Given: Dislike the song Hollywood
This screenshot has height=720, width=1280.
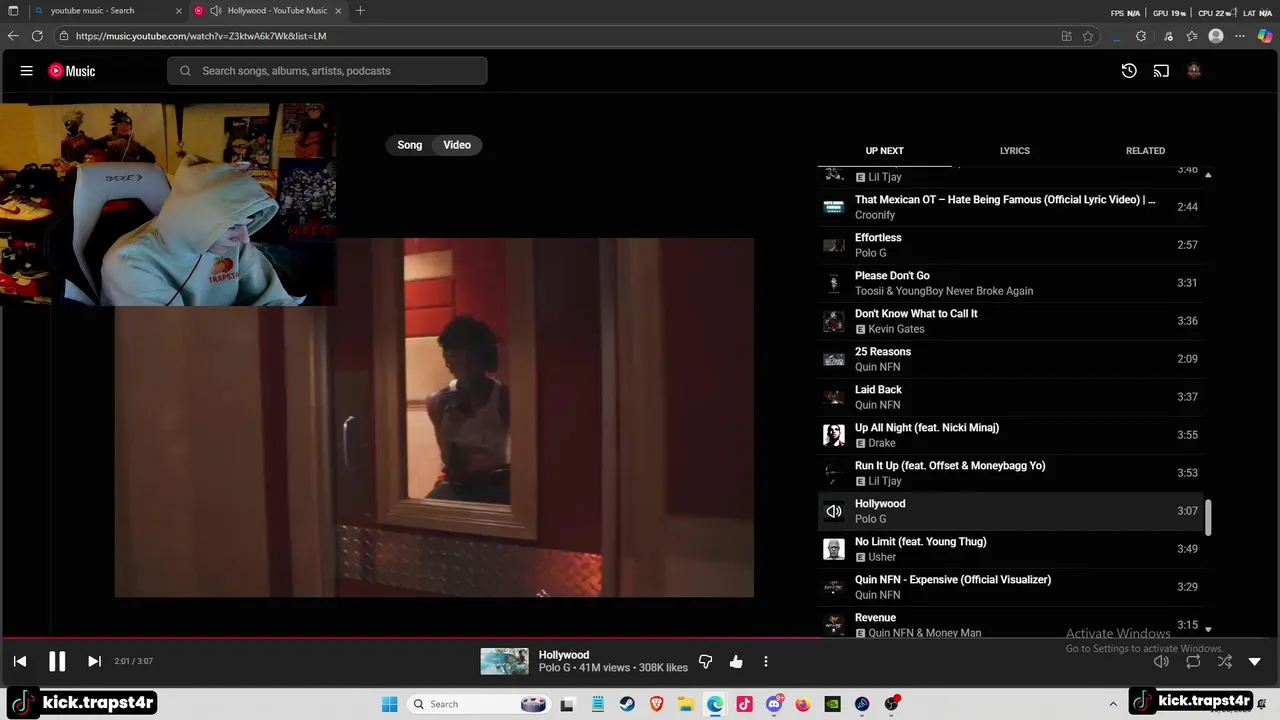Looking at the screenshot, I should [706, 662].
